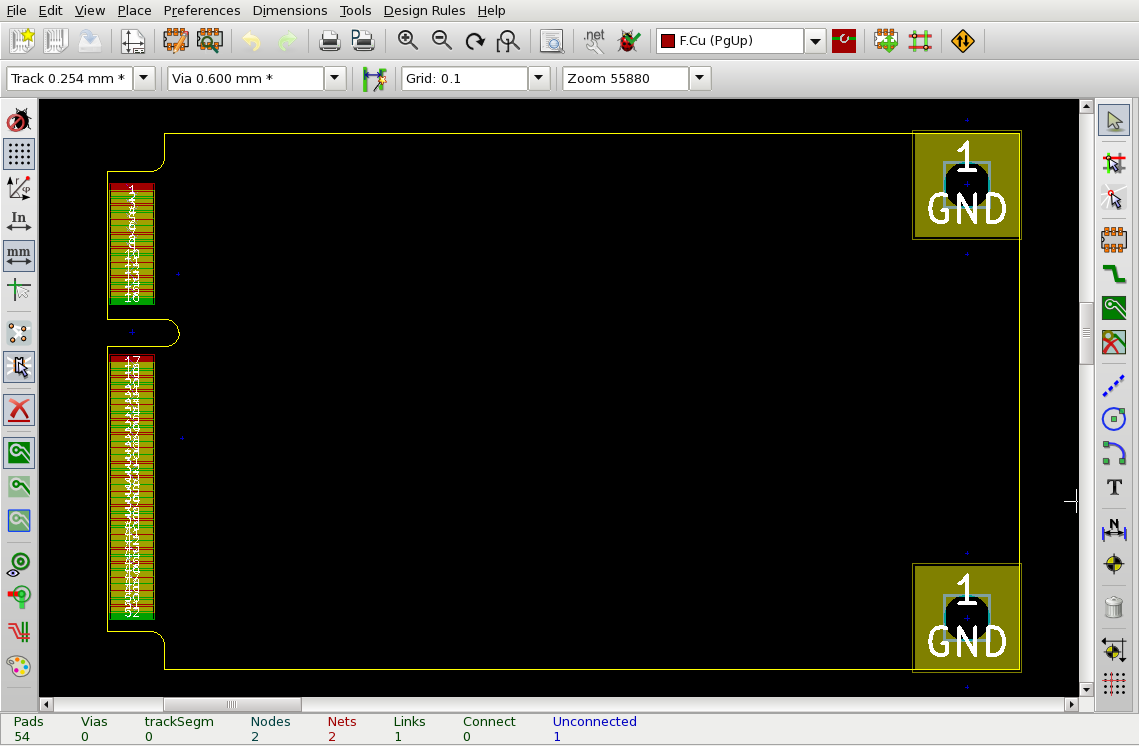Click the Print board button
This screenshot has width=1139, height=746.
pos(330,41)
